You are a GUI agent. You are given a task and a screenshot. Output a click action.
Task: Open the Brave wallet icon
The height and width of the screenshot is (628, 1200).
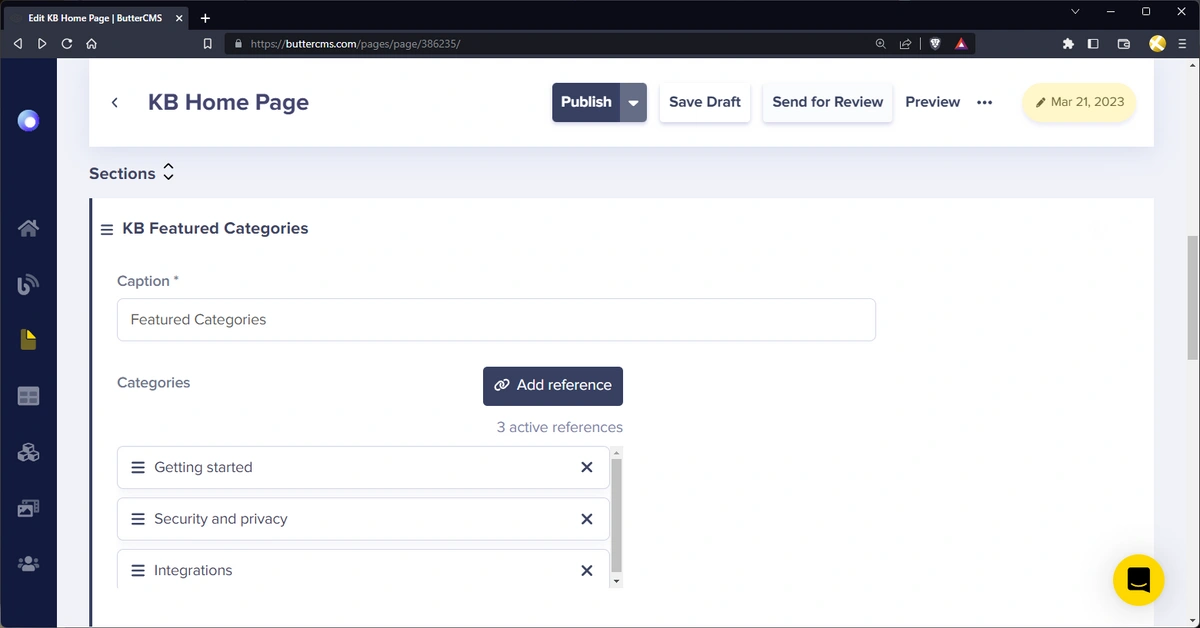tap(1124, 44)
